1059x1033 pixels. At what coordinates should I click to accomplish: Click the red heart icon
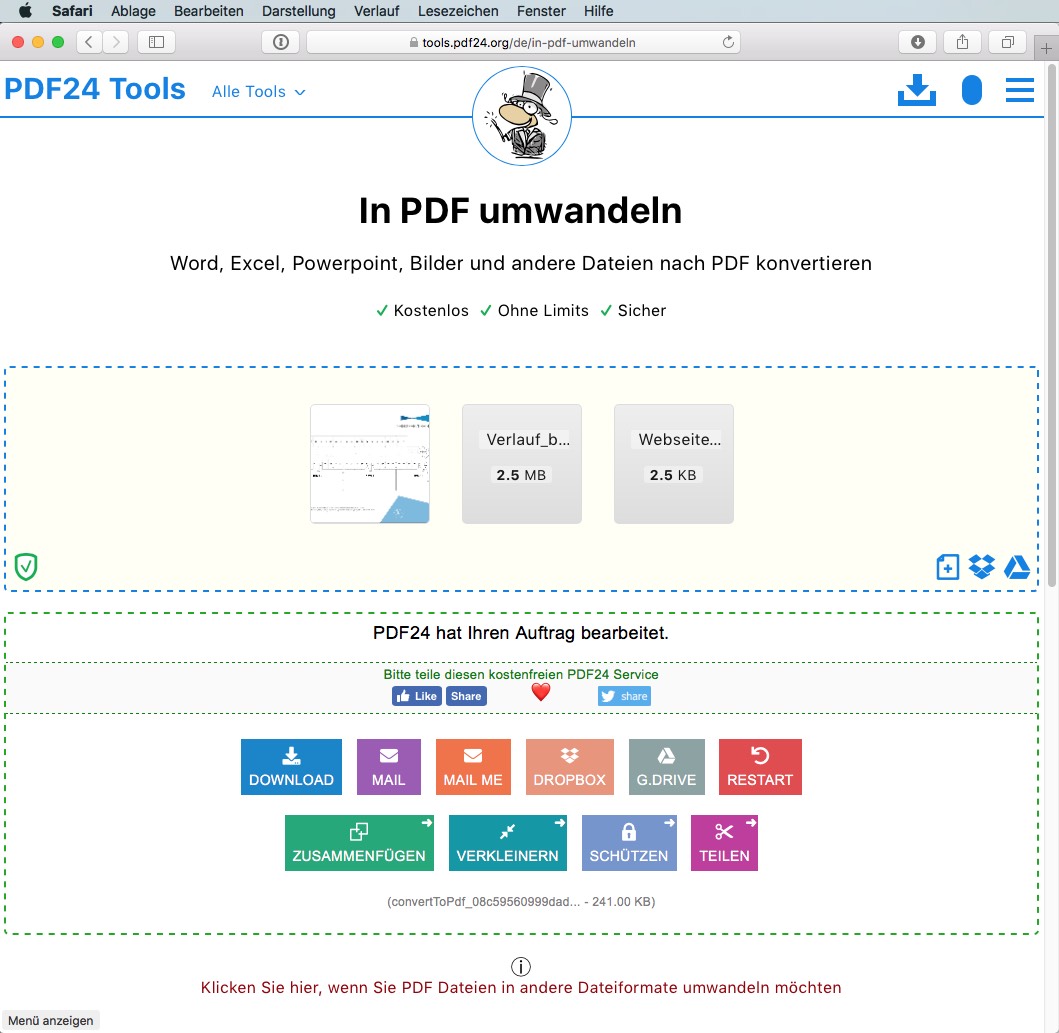click(541, 692)
